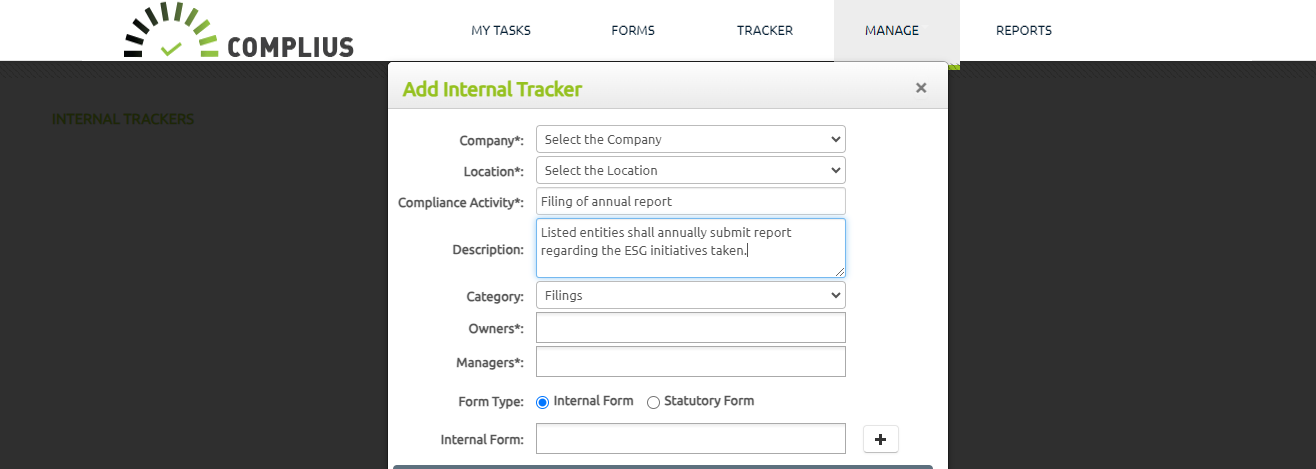Switch to the Tracker menu

[x=765, y=30]
